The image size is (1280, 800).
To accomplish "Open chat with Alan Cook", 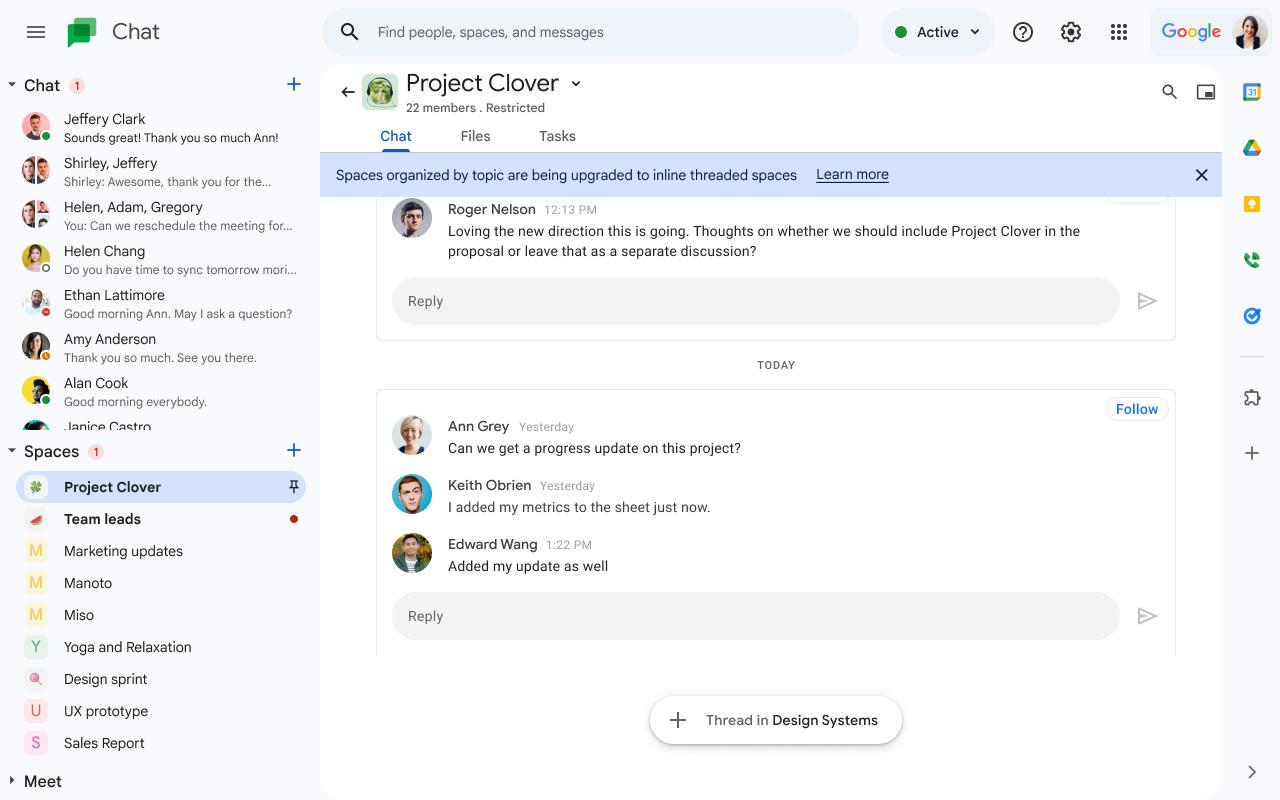I will click(x=160, y=392).
